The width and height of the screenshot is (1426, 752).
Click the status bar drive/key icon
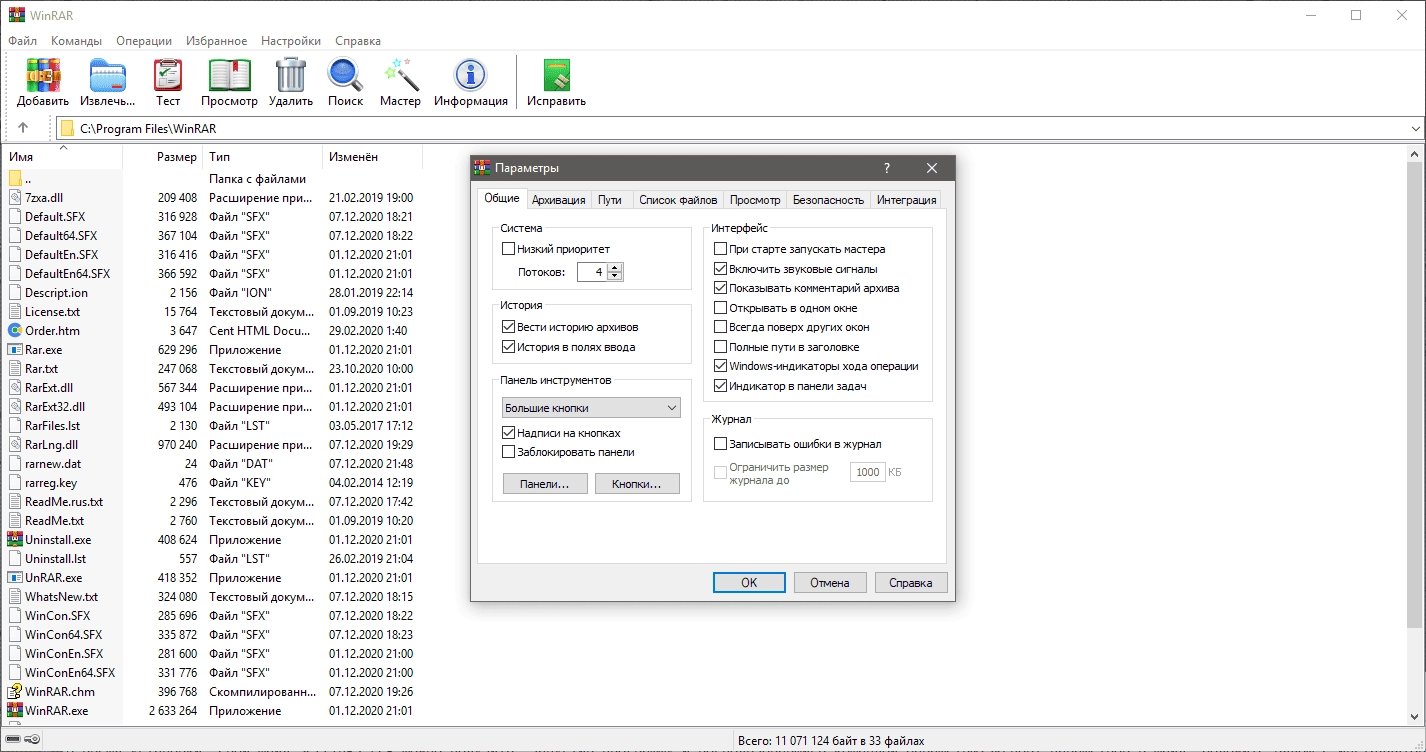pyautogui.click(x=22, y=740)
